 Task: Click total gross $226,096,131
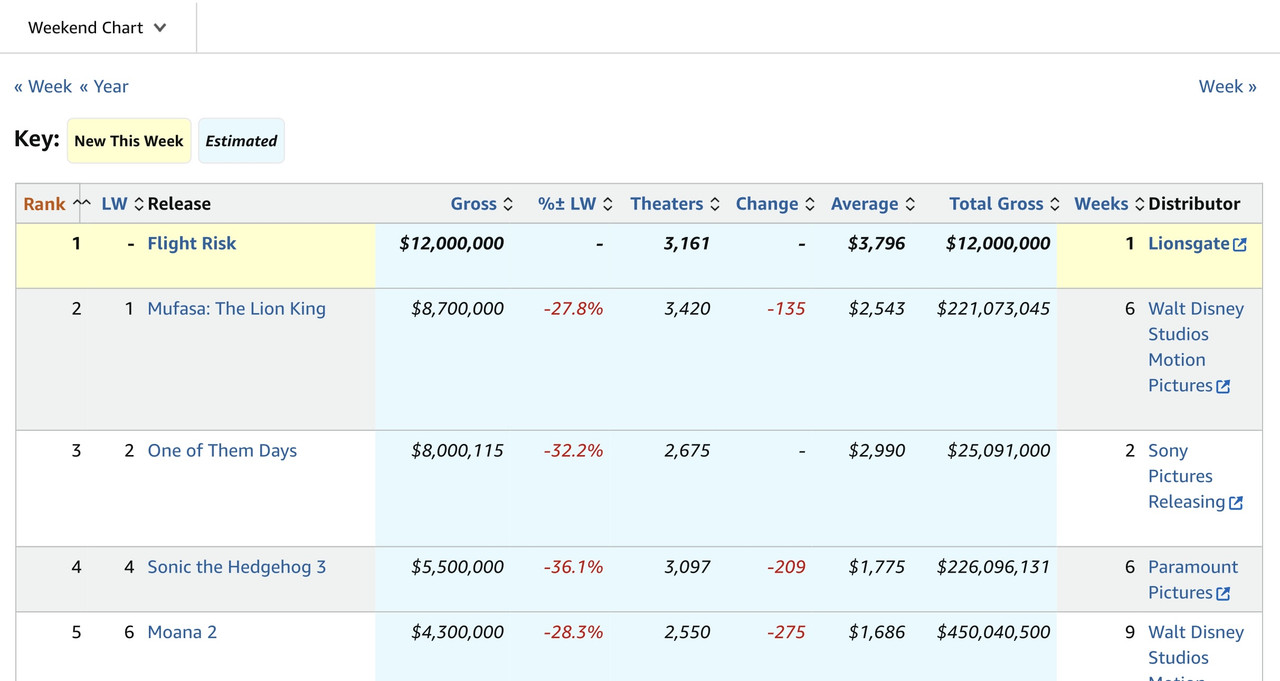pyautogui.click(x=994, y=567)
